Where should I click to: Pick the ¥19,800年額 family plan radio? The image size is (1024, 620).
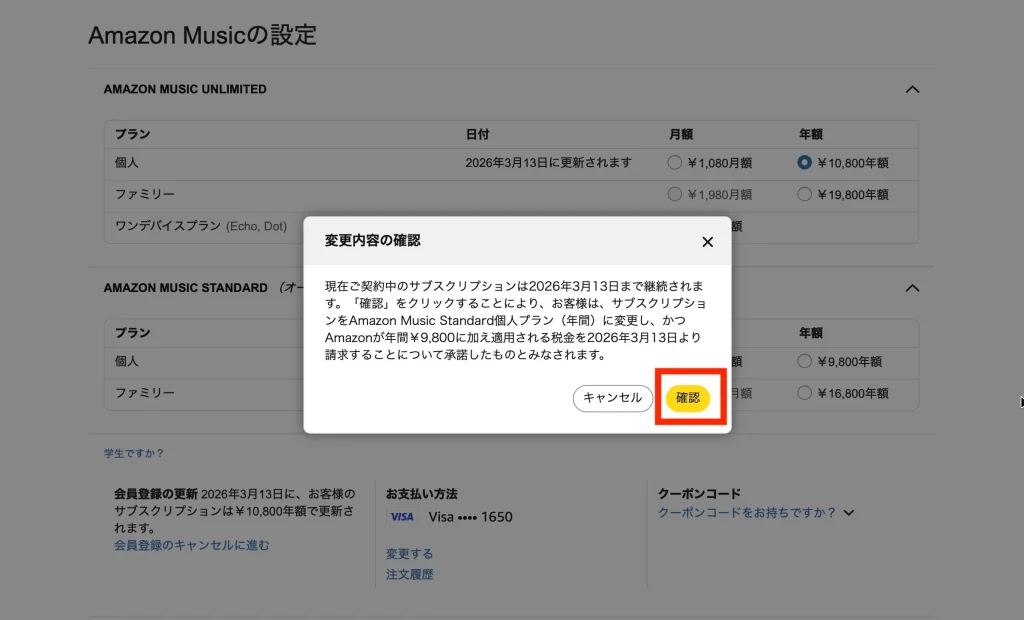pyautogui.click(x=804, y=194)
